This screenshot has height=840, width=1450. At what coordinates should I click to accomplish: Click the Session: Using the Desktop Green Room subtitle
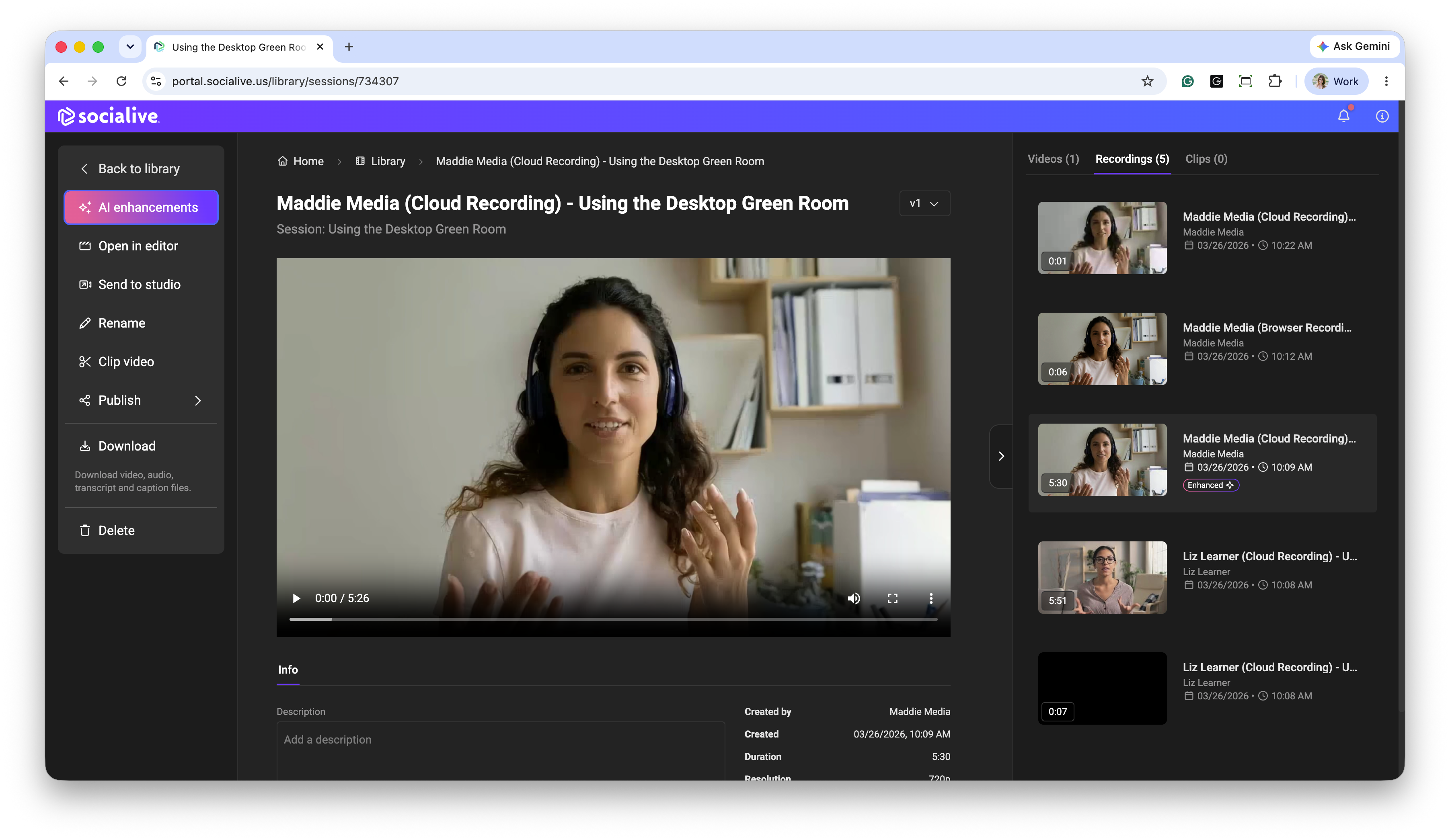pyautogui.click(x=391, y=229)
